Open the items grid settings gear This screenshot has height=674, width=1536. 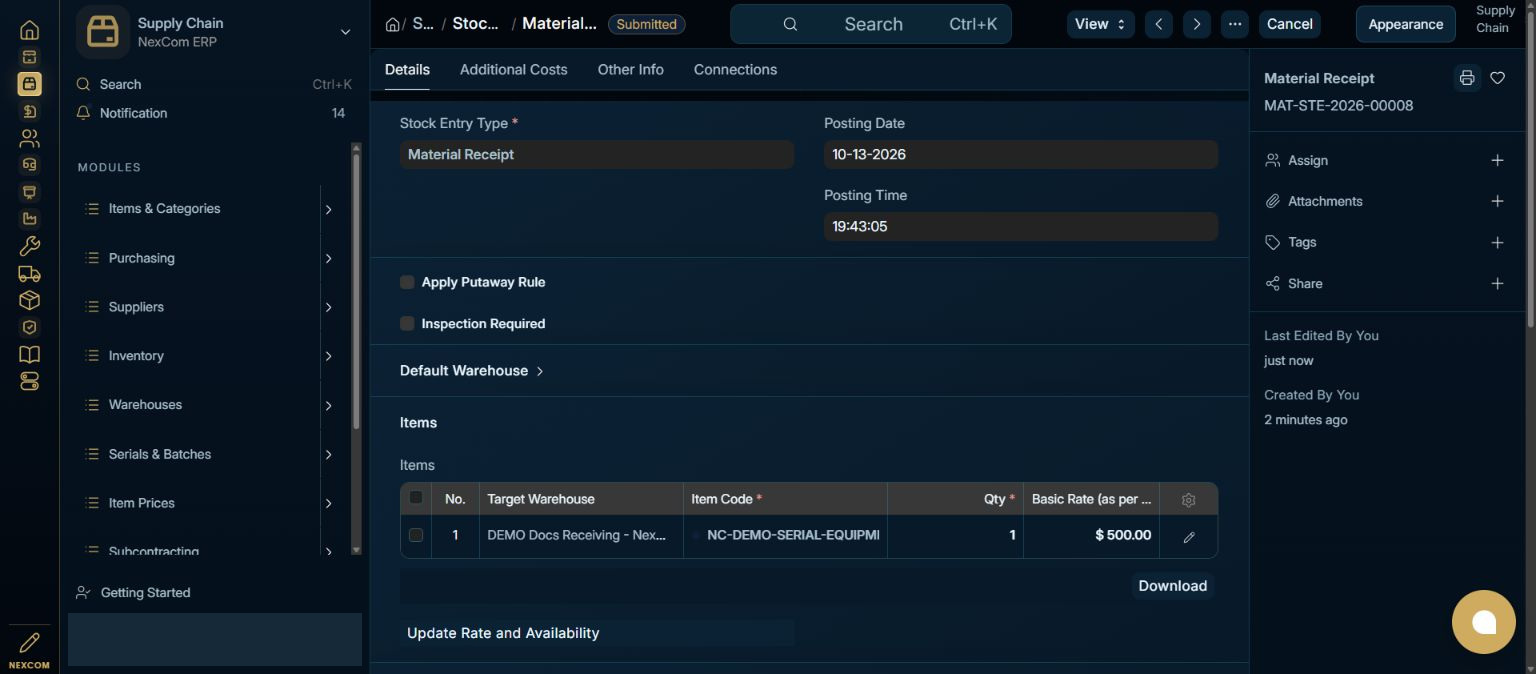[x=1188, y=499]
